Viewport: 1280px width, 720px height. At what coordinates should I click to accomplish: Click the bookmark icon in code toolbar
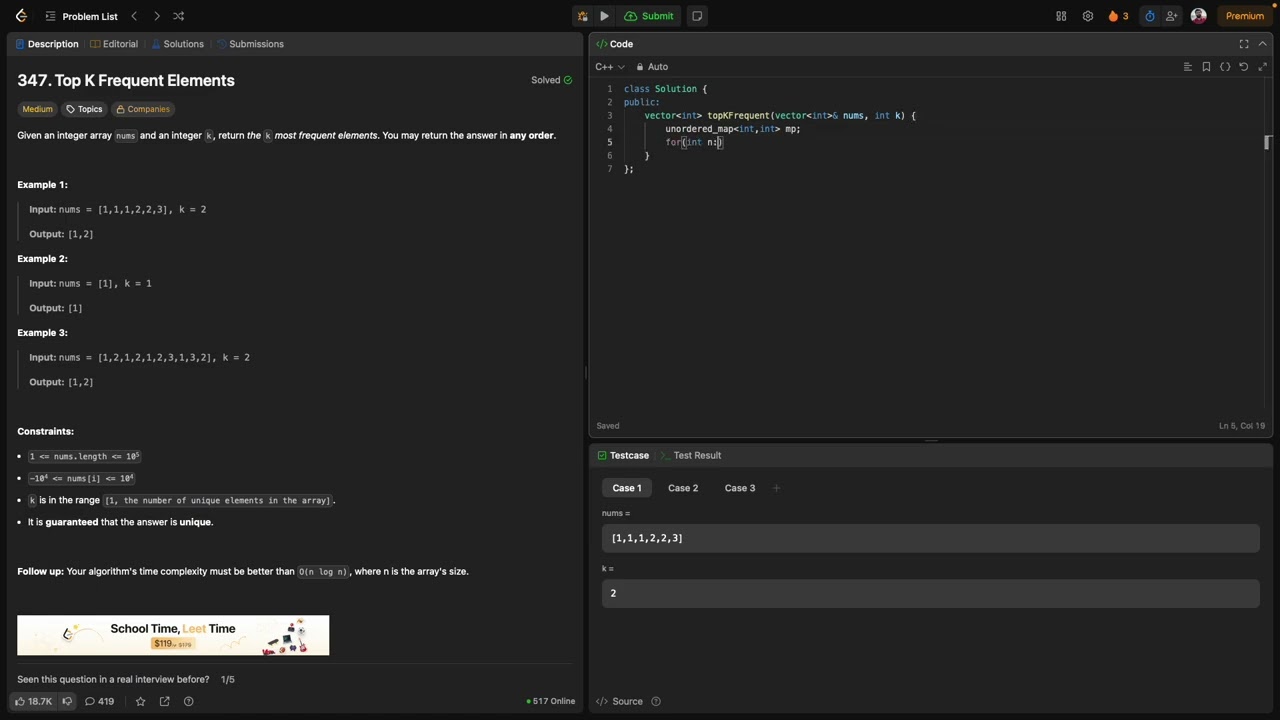click(x=1206, y=67)
